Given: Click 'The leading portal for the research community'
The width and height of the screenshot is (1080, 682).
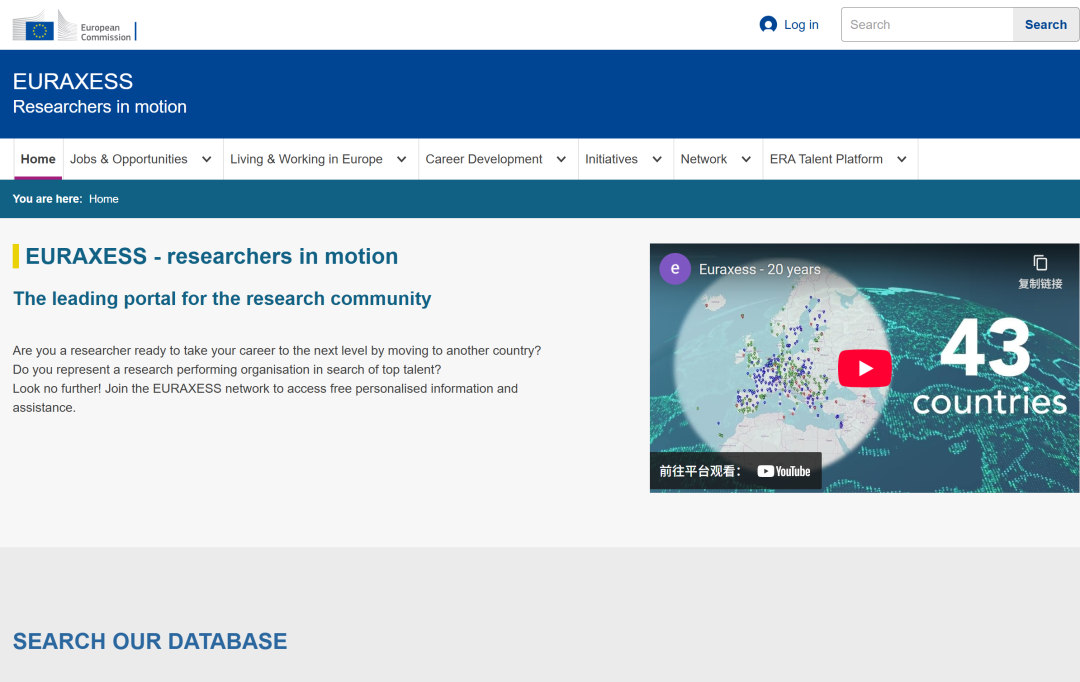Looking at the screenshot, I should (x=222, y=298).
